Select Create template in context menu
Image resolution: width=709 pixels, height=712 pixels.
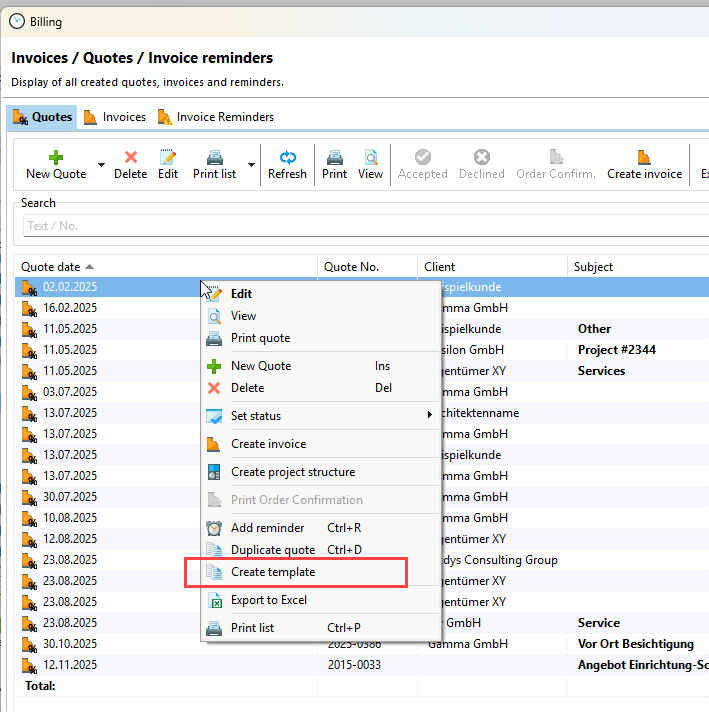point(273,572)
